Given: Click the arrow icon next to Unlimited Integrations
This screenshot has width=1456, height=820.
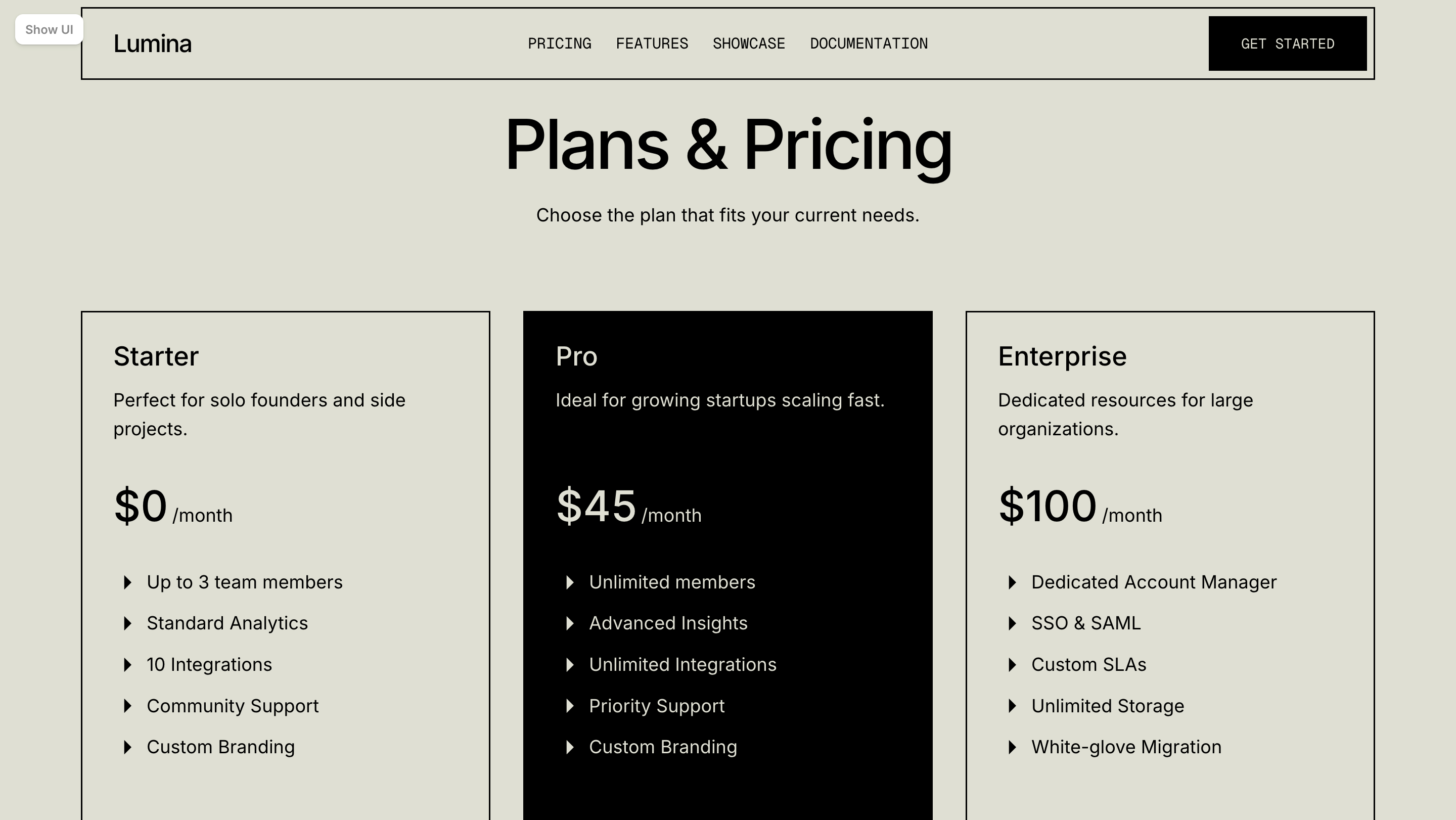Looking at the screenshot, I should point(570,665).
